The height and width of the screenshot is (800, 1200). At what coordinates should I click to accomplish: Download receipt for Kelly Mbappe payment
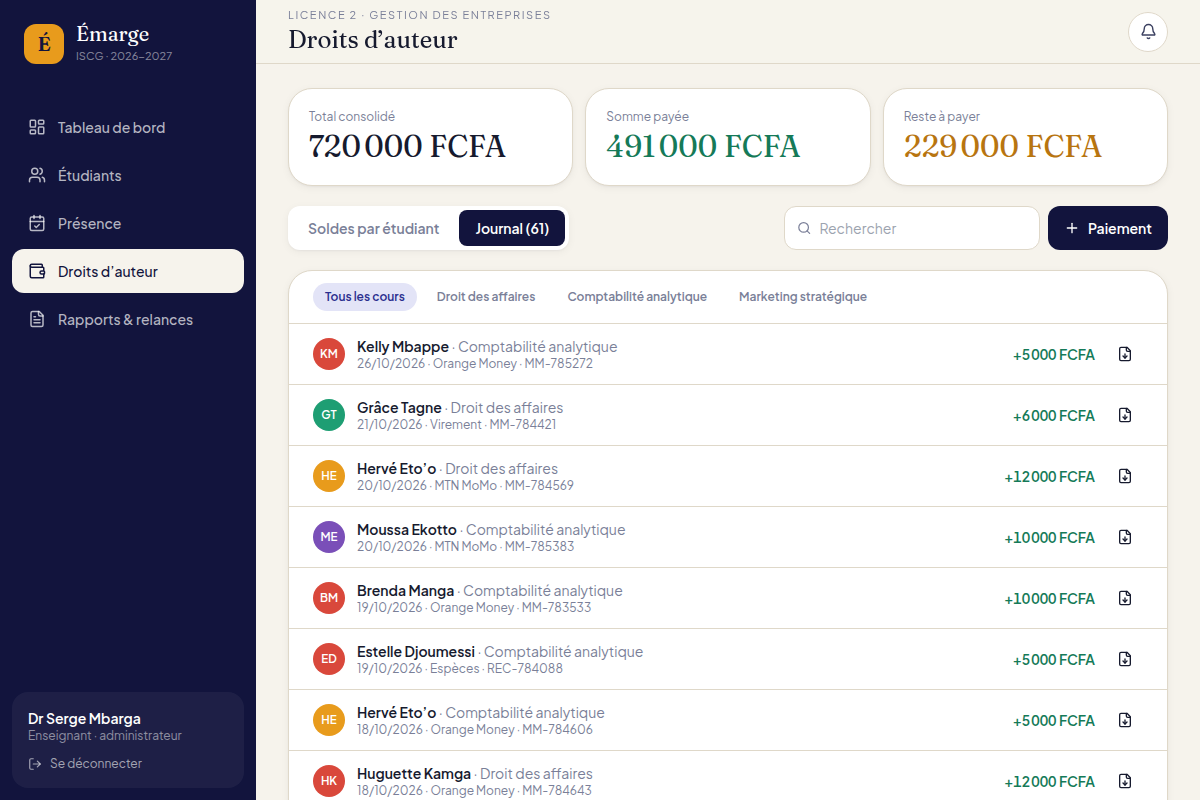pyautogui.click(x=1125, y=354)
